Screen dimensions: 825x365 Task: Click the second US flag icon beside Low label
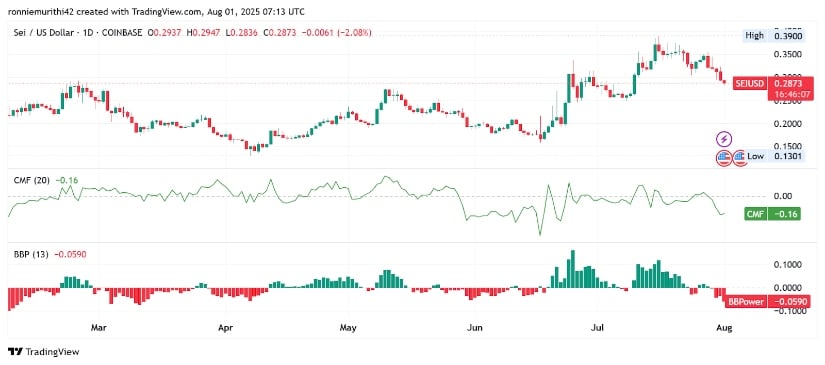[740, 157]
